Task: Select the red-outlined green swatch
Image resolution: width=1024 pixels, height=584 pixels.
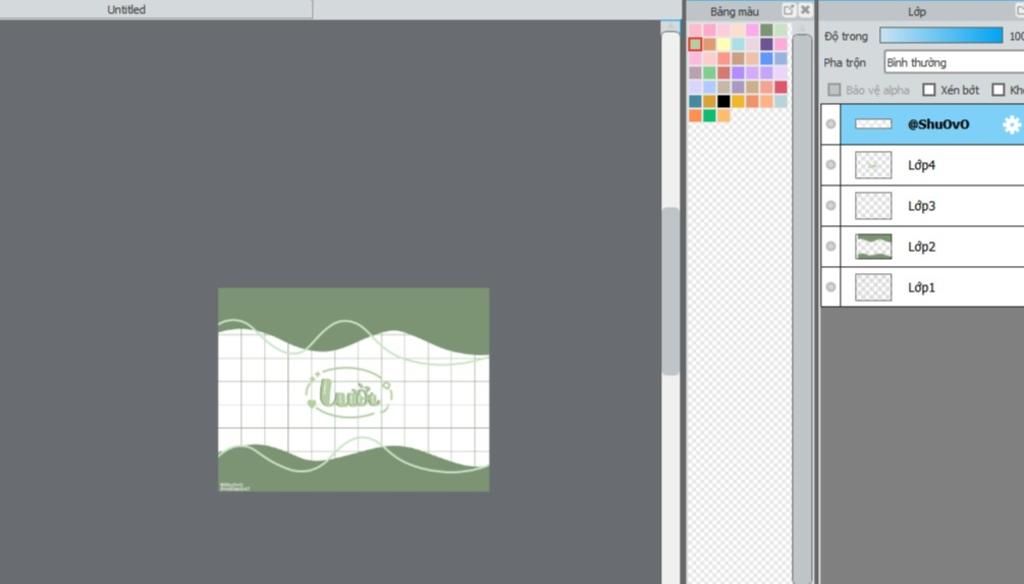Action: tap(695, 44)
